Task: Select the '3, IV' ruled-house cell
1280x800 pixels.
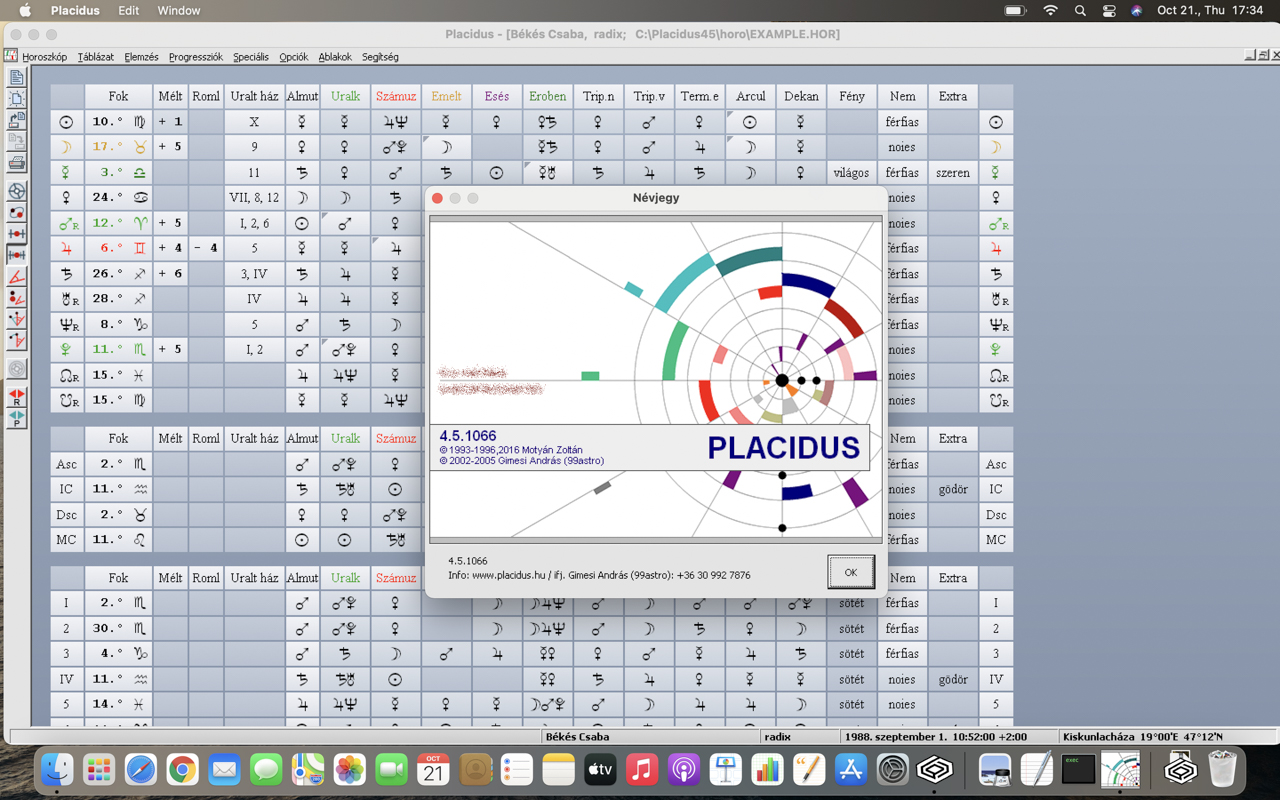Action: (x=254, y=273)
